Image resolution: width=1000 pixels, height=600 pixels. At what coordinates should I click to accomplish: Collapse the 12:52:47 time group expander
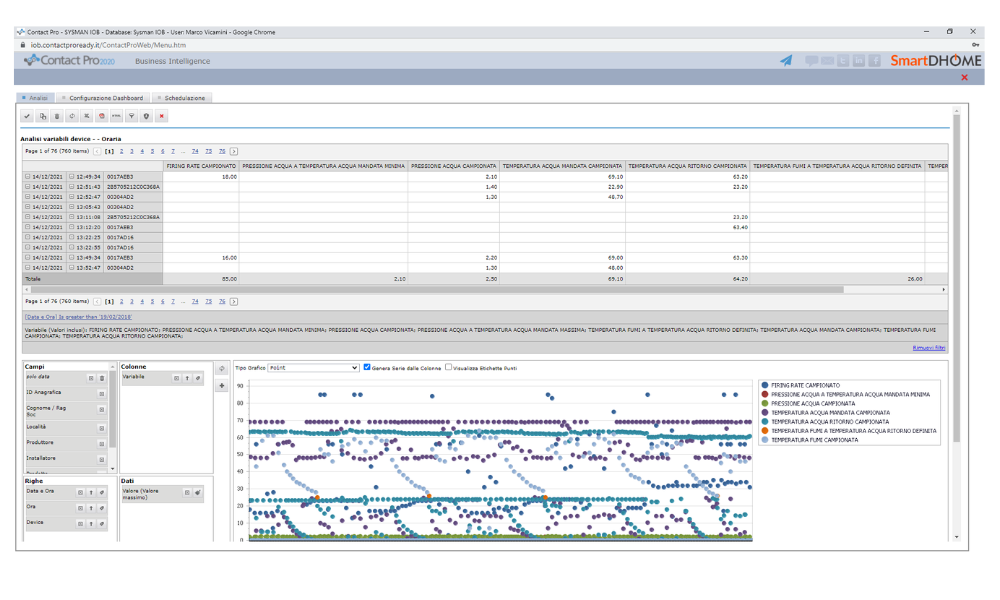pyautogui.click(x=71, y=197)
